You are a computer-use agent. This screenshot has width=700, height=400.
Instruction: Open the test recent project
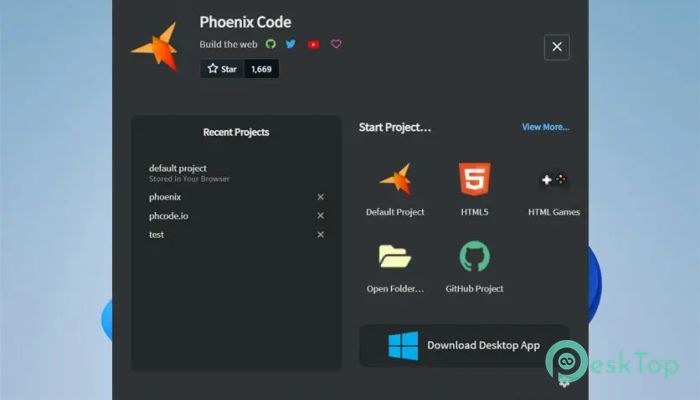pyautogui.click(x=156, y=234)
